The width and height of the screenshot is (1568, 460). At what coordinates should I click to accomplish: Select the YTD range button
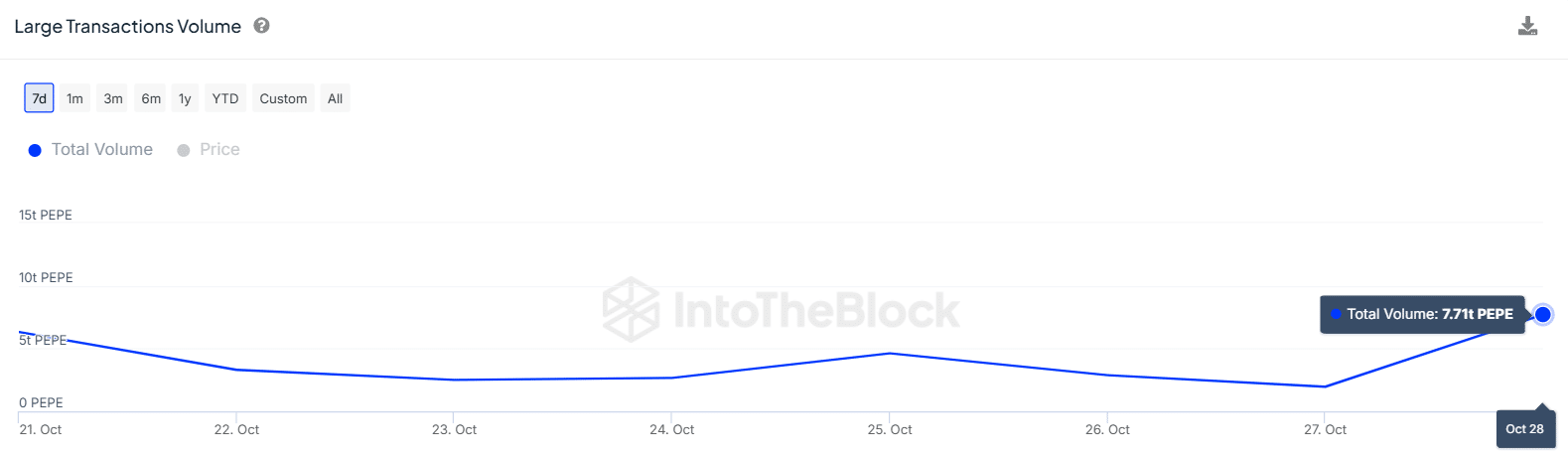(x=225, y=98)
